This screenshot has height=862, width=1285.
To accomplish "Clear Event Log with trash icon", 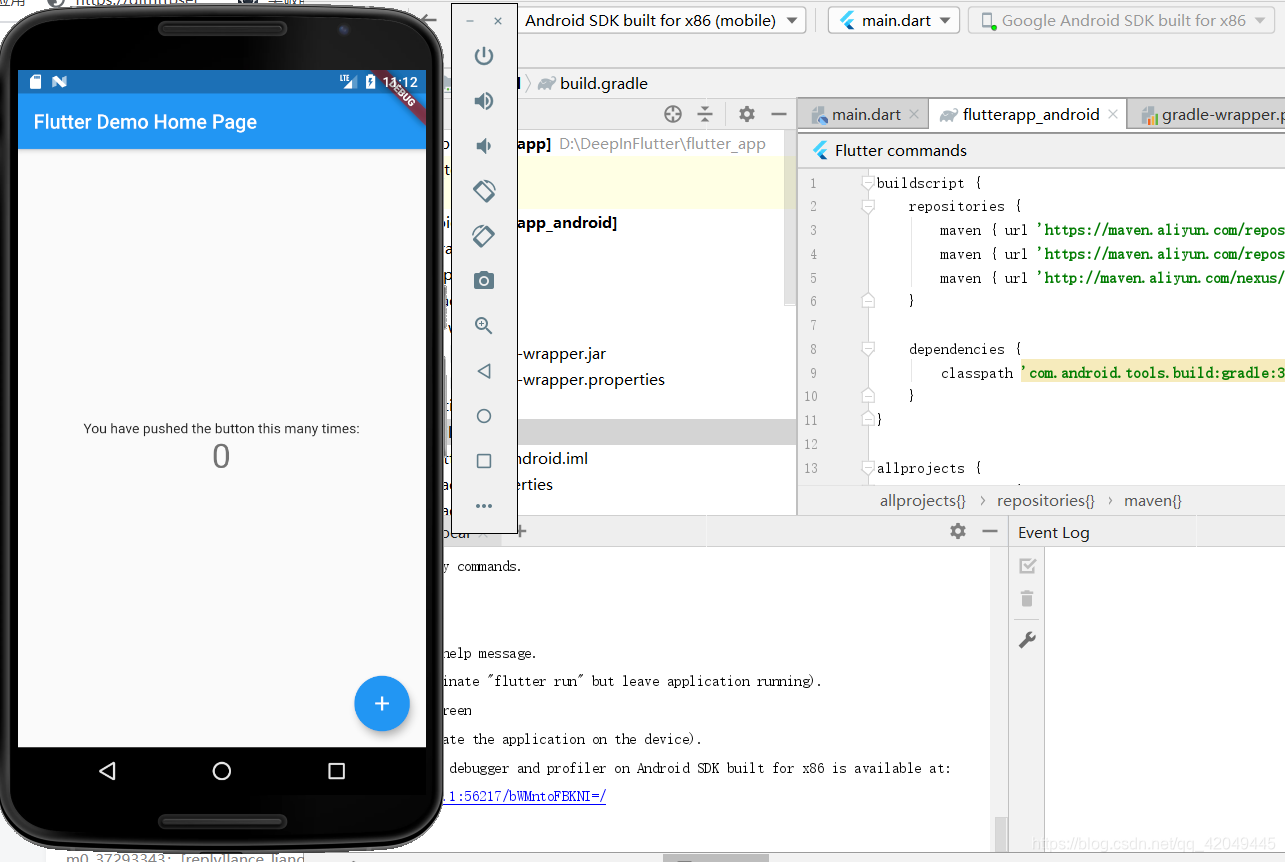I will [1027, 599].
